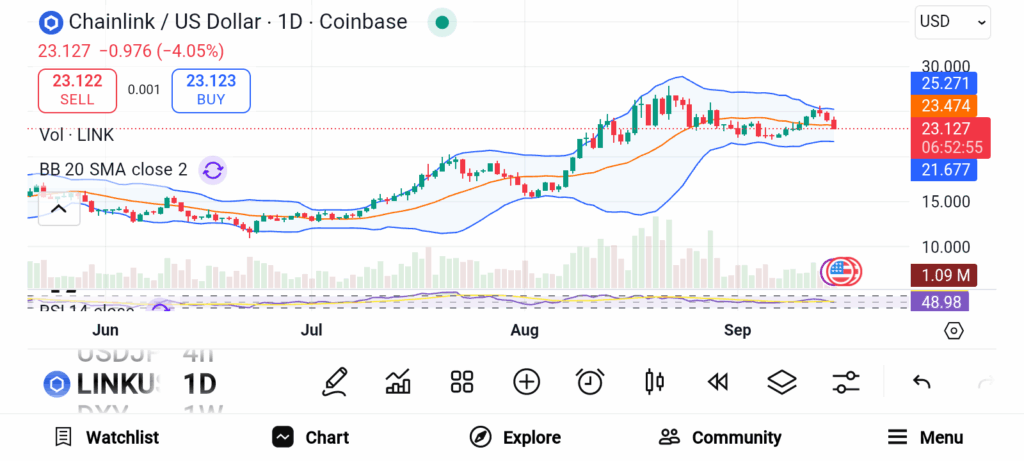Open the indicators chart icon
The width and height of the screenshot is (1024, 461).
(x=398, y=381)
